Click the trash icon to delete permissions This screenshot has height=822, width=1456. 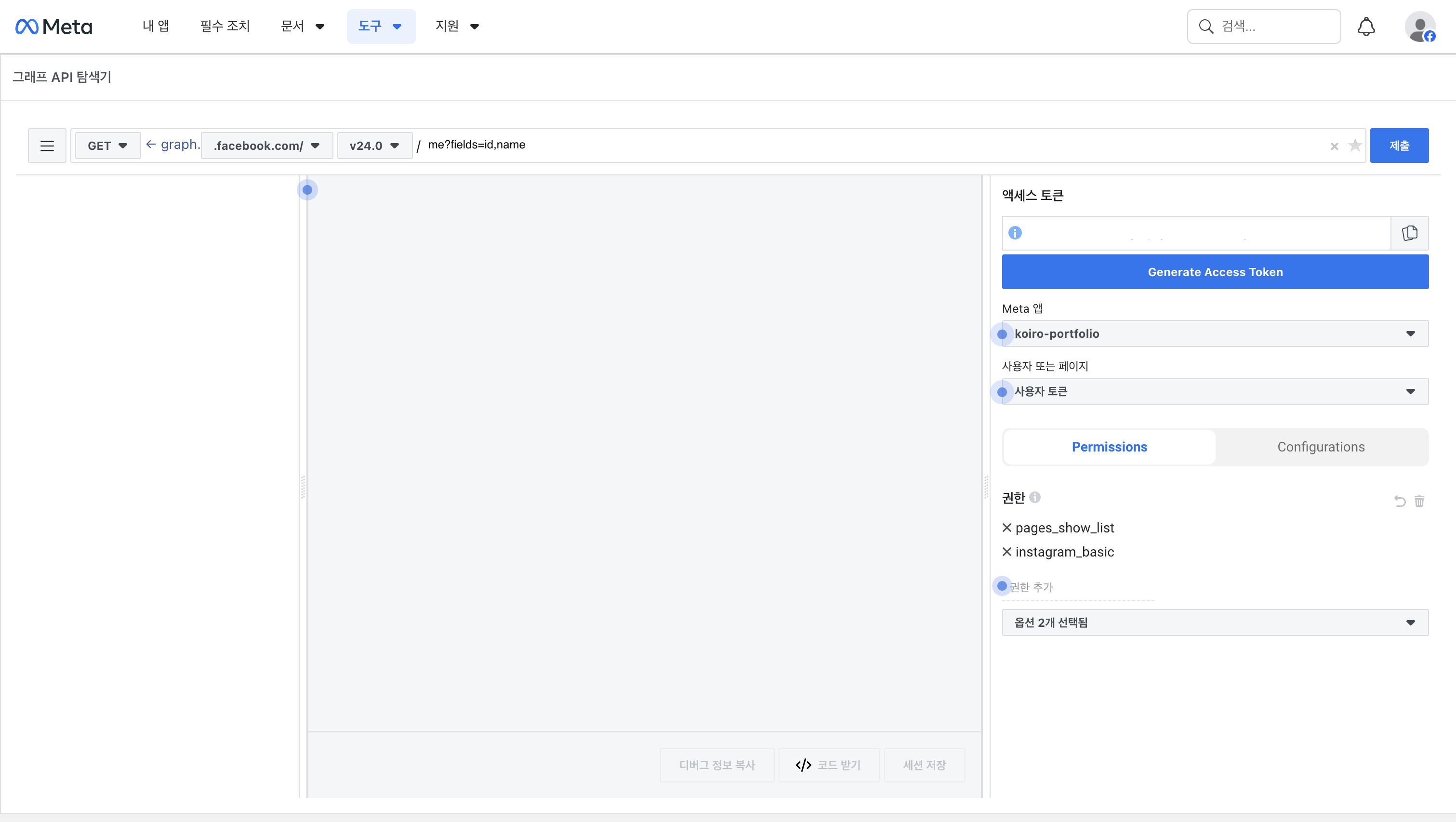1419,501
